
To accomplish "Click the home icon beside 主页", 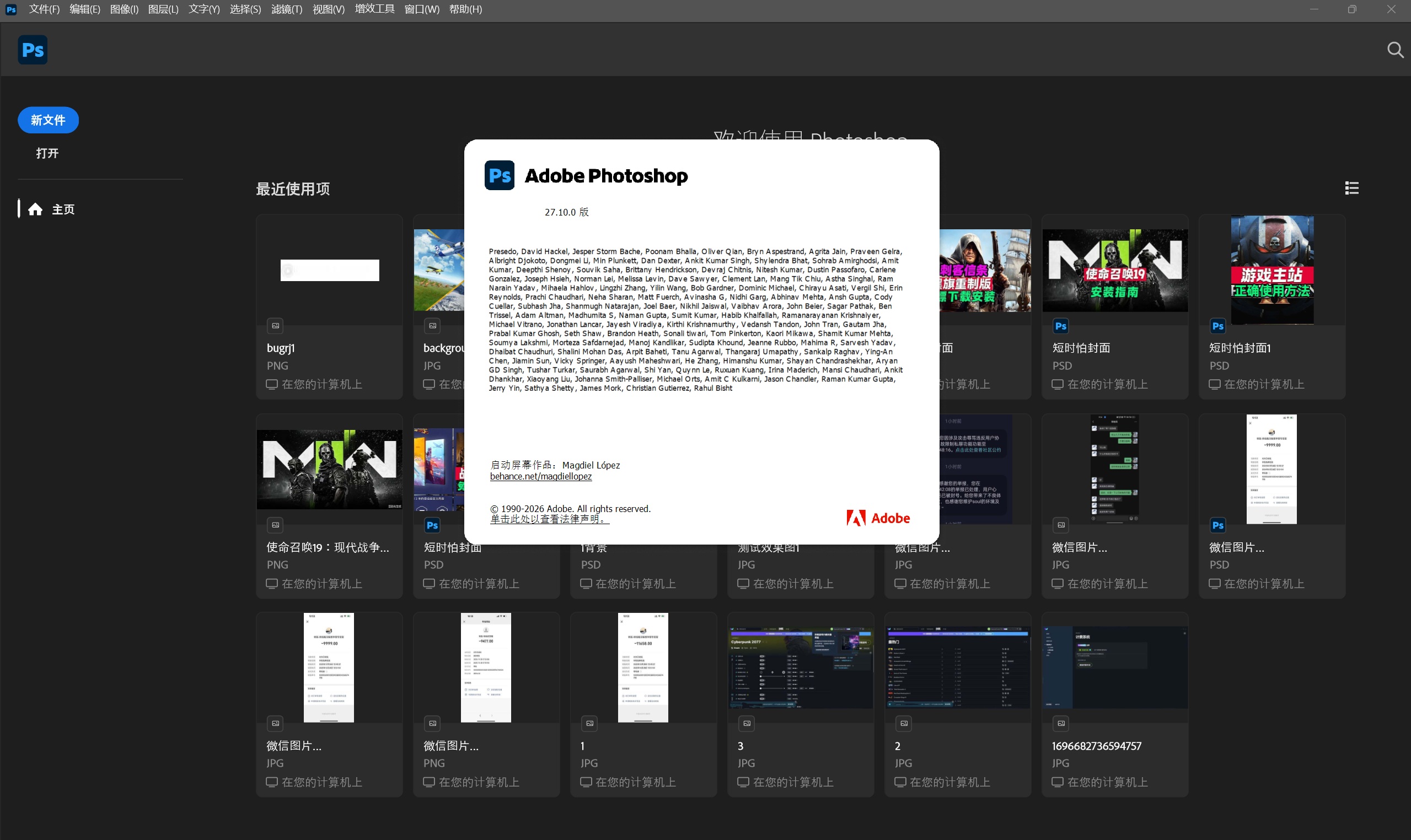I will click(35, 209).
